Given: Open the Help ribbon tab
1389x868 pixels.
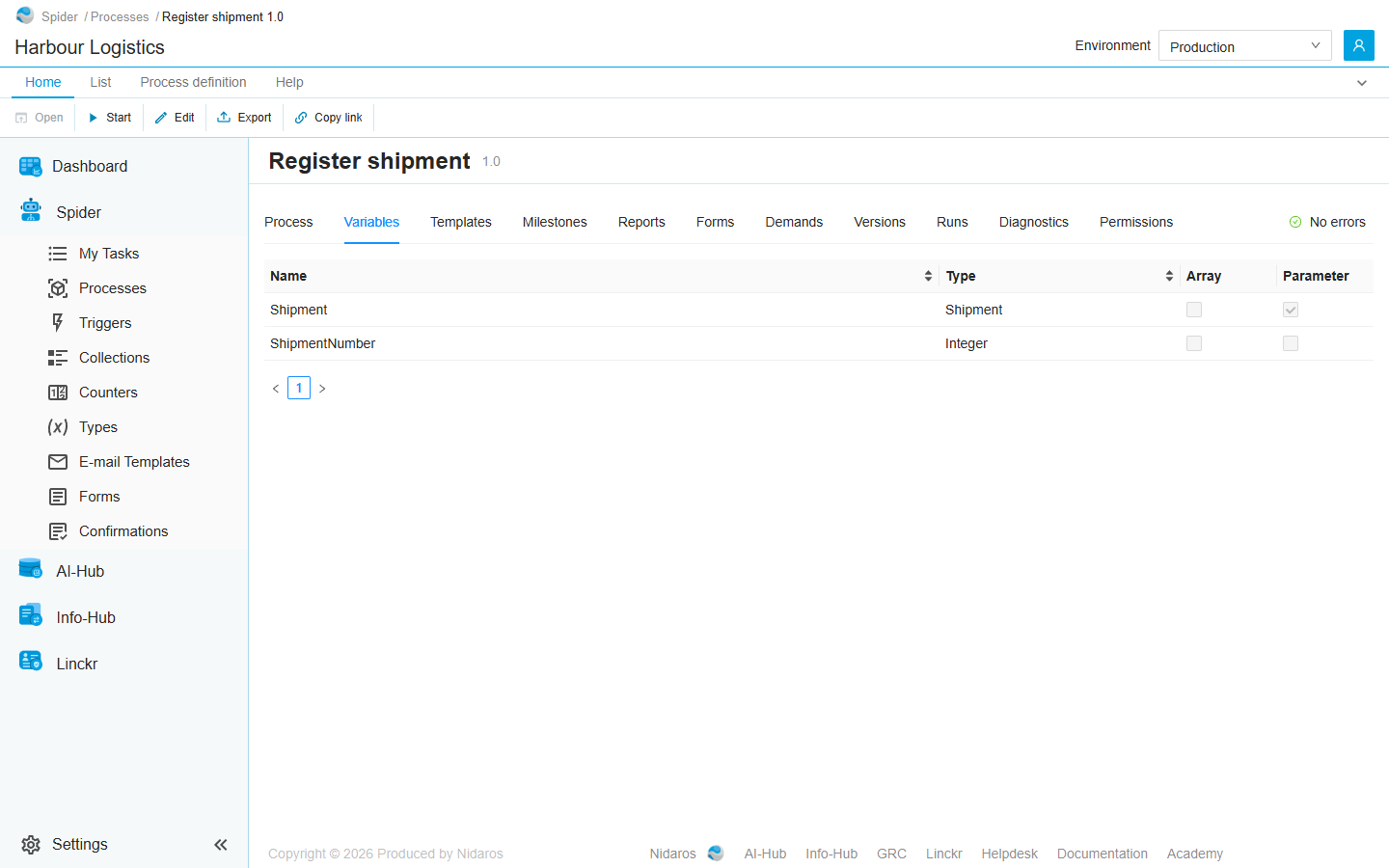Looking at the screenshot, I should pyautogui.click(x=289, y=82).
